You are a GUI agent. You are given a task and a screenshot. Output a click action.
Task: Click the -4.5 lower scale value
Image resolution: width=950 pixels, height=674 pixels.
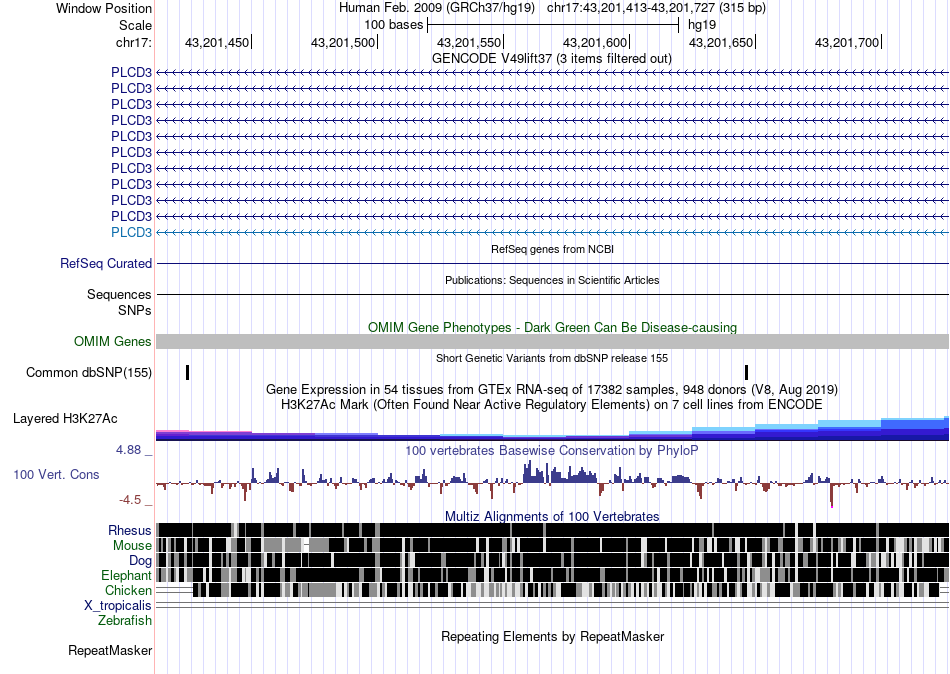(x=130, y=500)
